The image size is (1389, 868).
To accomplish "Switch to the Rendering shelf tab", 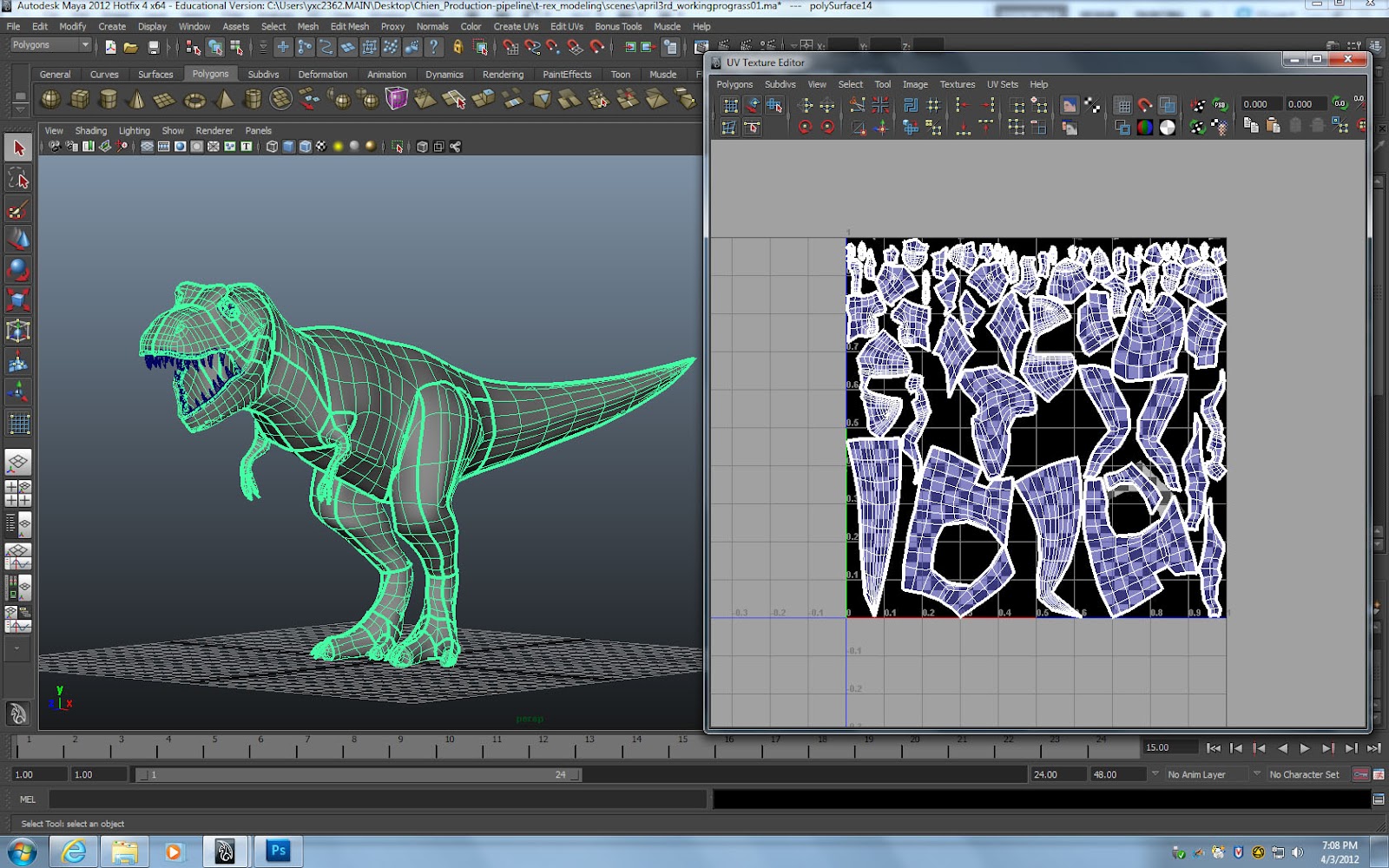I will 503,75.
